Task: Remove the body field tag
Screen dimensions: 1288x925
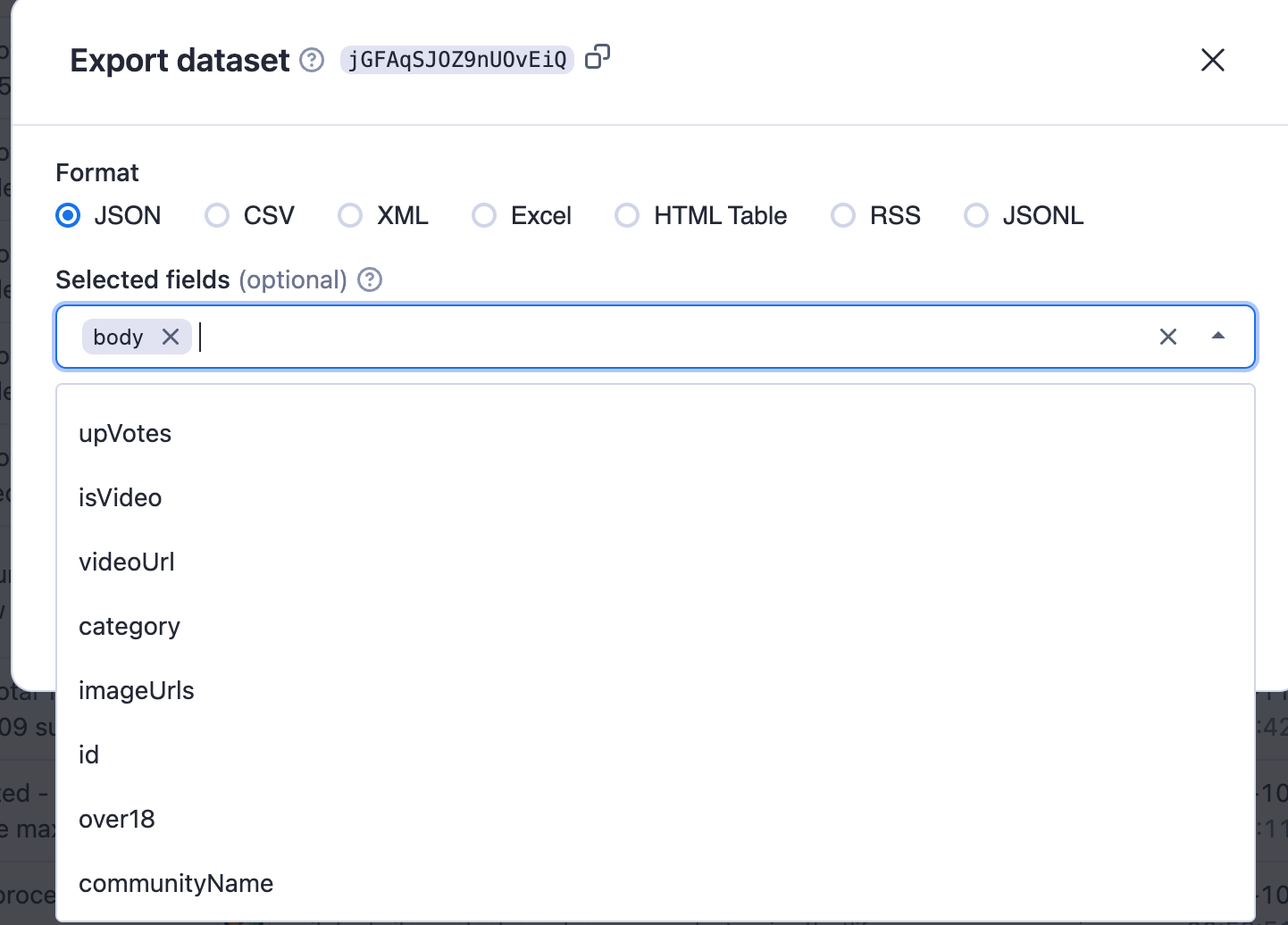Action: [x=171, y=337]
